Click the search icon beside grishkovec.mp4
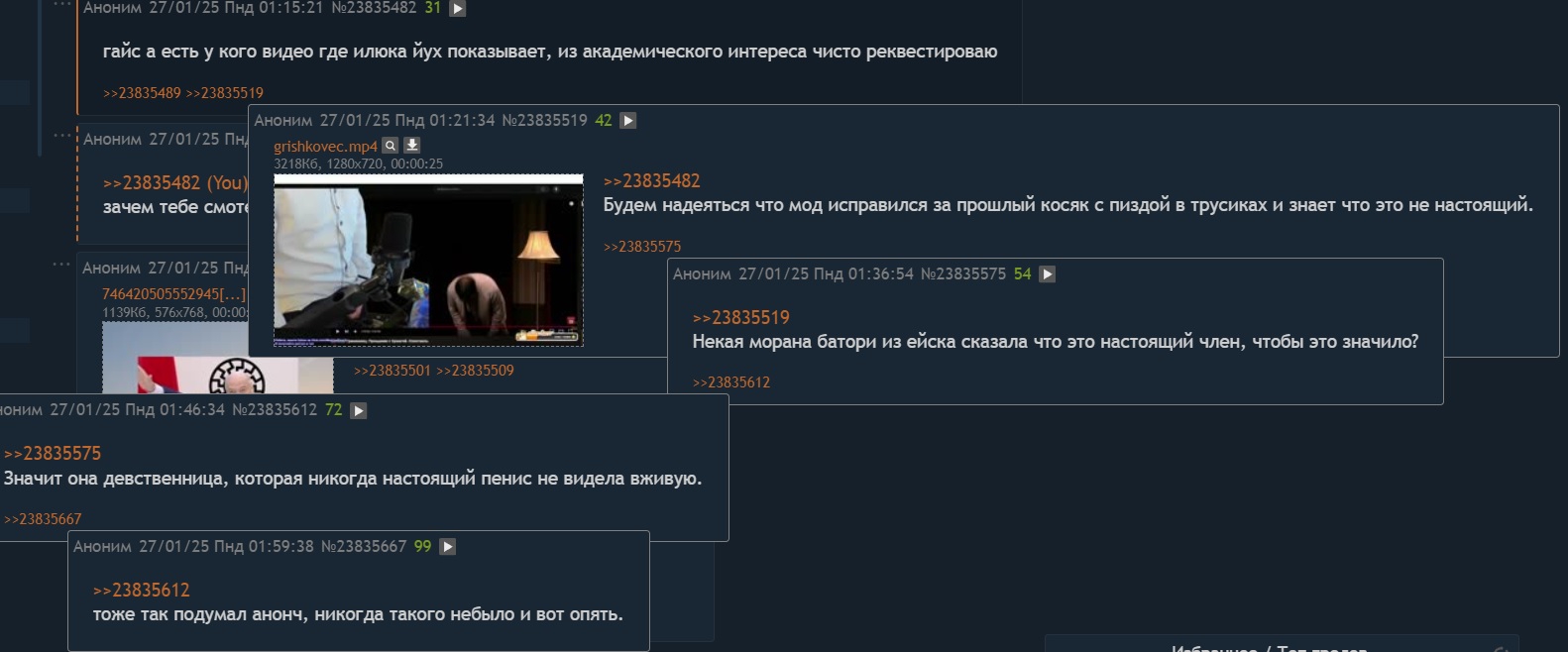This screenshot has height=652, width=1568. point(391,146)
